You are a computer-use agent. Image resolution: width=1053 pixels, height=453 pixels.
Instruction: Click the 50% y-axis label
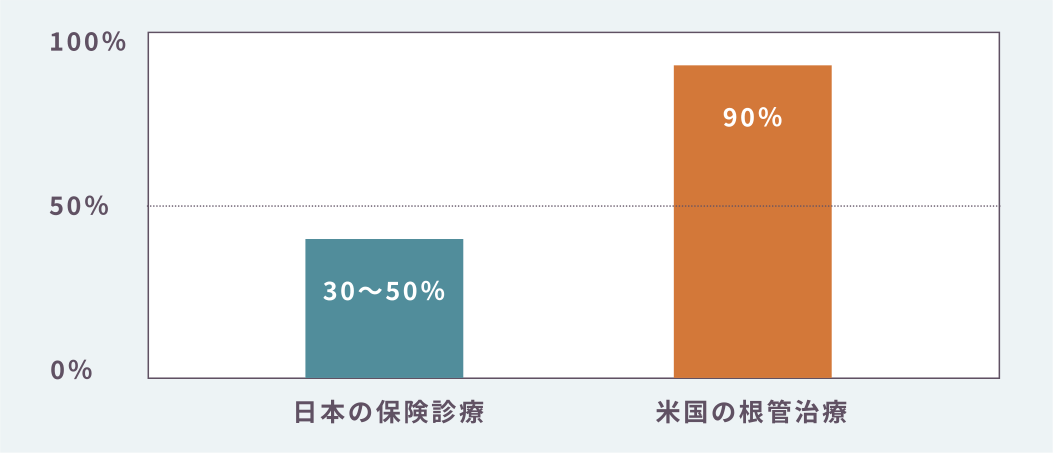[80, 206]
